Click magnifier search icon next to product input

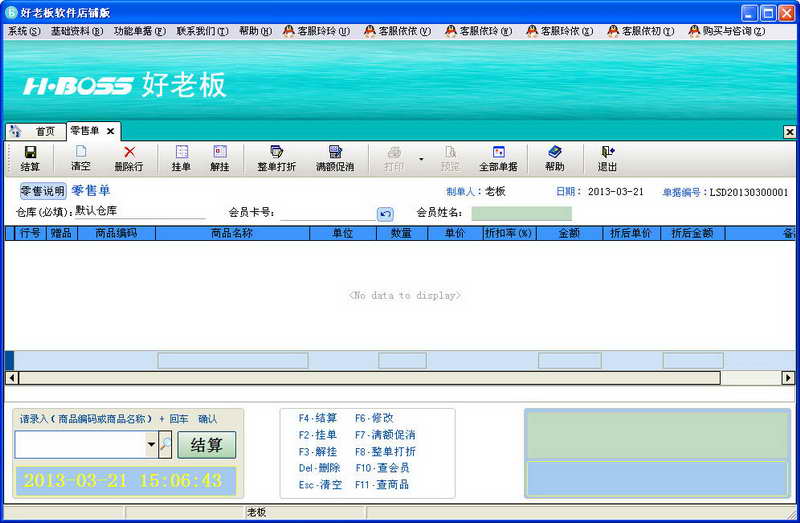[x=165, y=444]
